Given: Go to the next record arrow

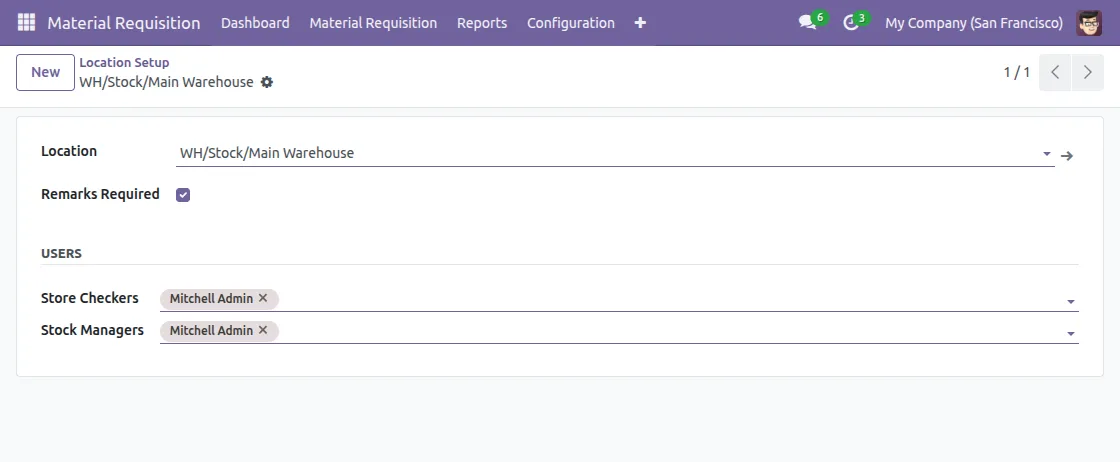Looking at the screenshot, I should click(x=1087, y=73).
